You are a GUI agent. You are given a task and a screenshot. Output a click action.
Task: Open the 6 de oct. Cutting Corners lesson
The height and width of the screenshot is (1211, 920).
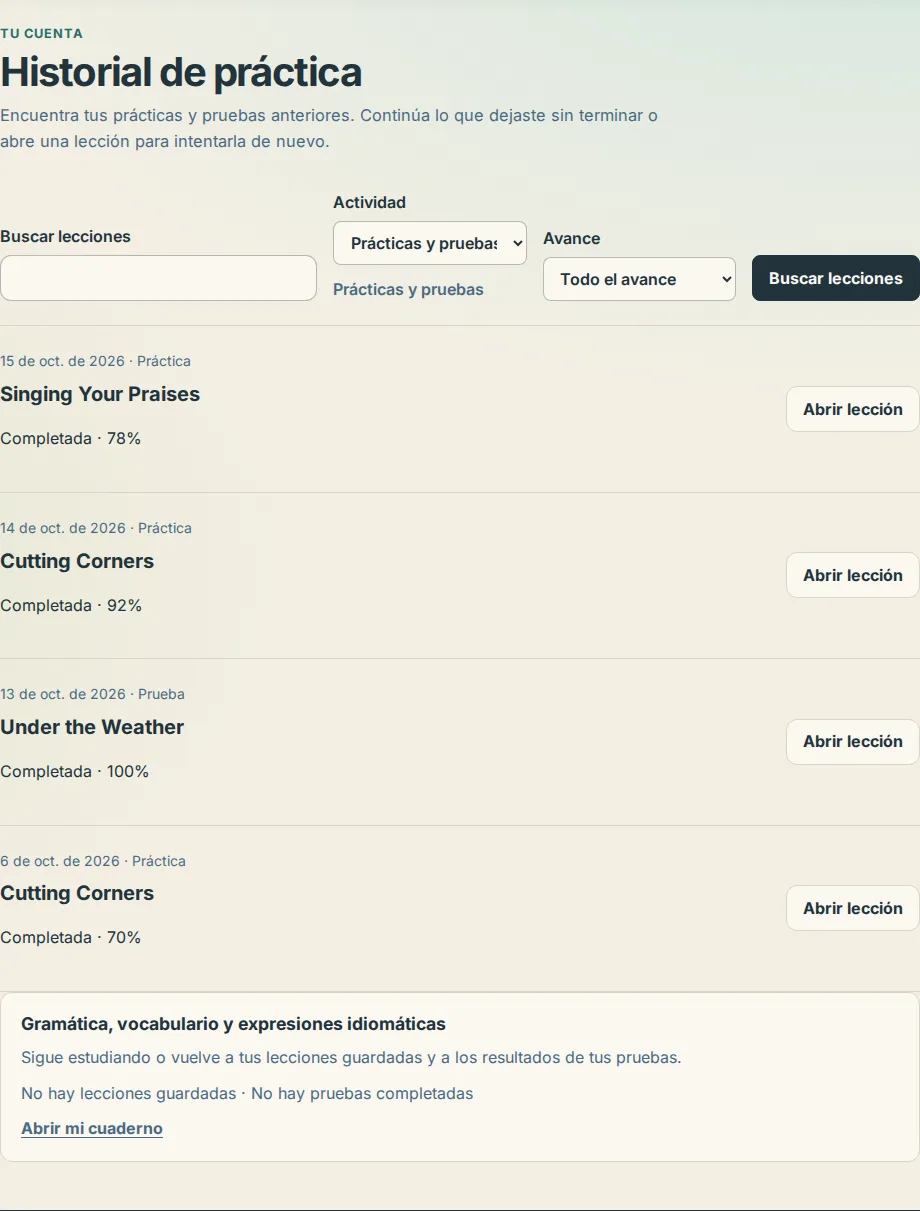pos(853,908)
